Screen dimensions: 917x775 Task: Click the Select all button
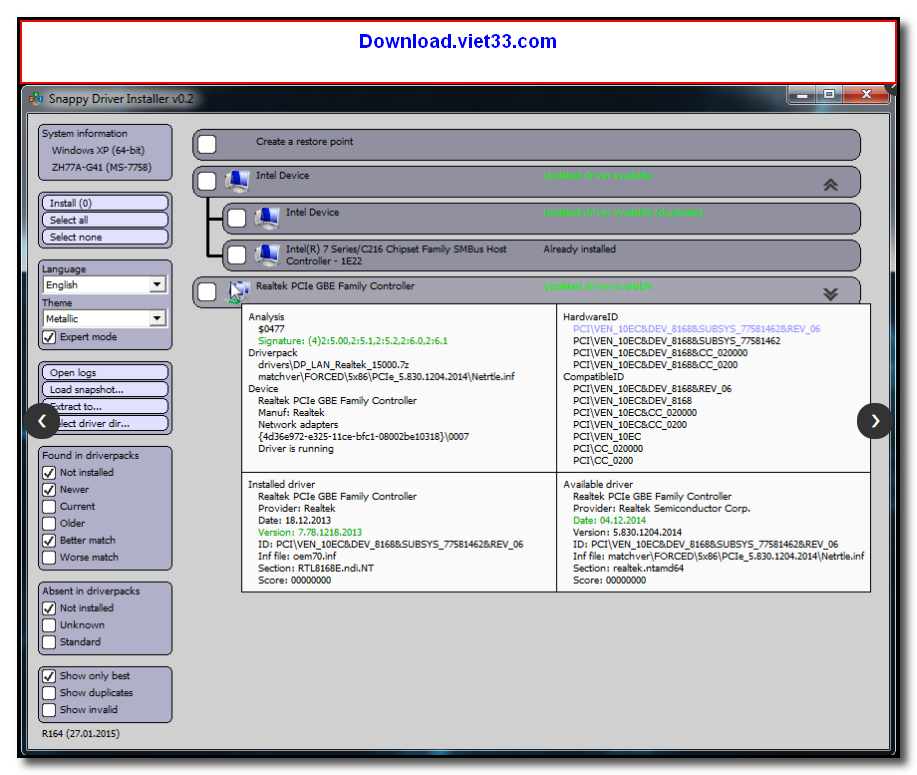(x=105, y=219)
